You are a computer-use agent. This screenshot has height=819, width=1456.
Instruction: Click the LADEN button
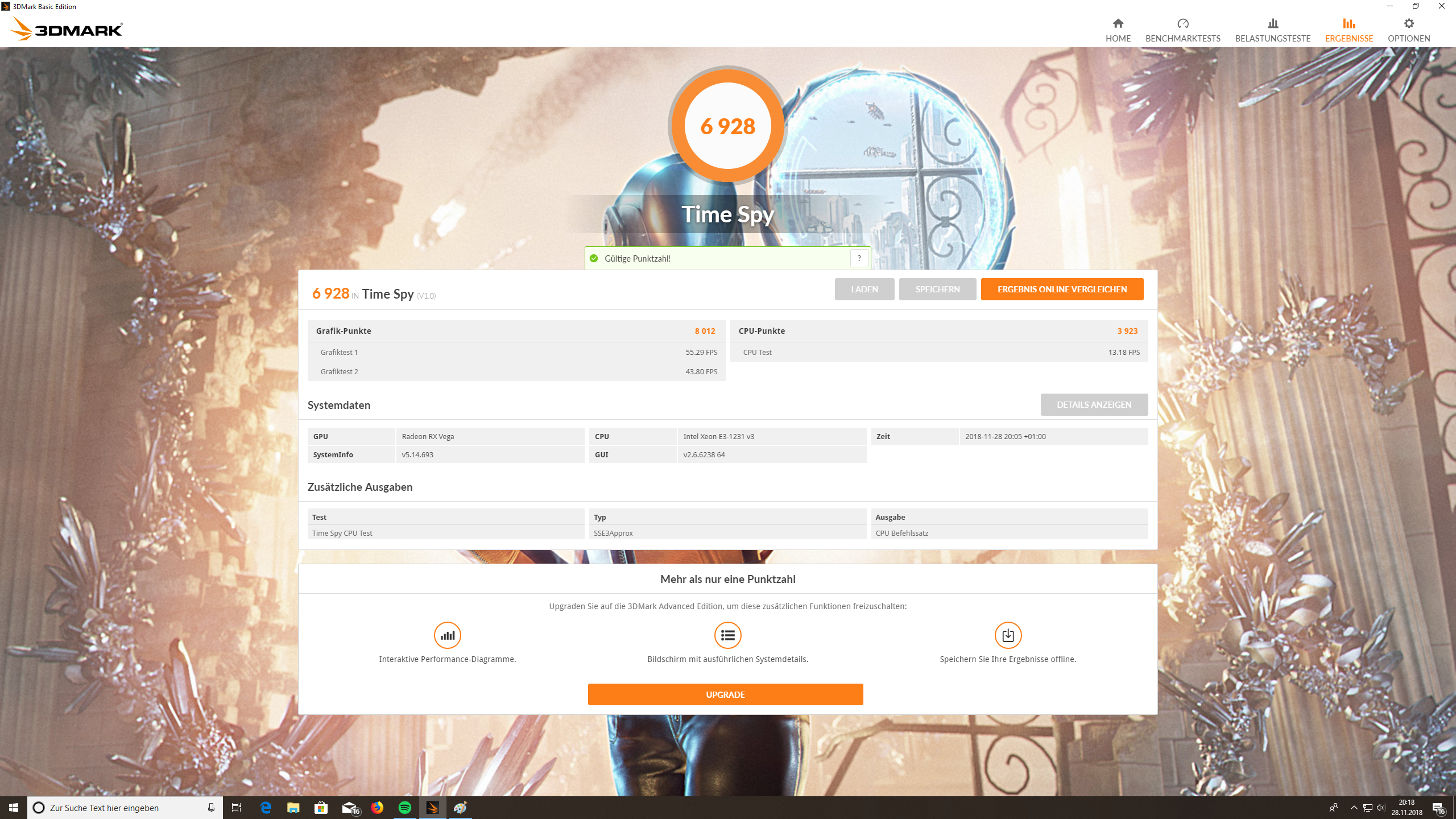tap(864, 289)
